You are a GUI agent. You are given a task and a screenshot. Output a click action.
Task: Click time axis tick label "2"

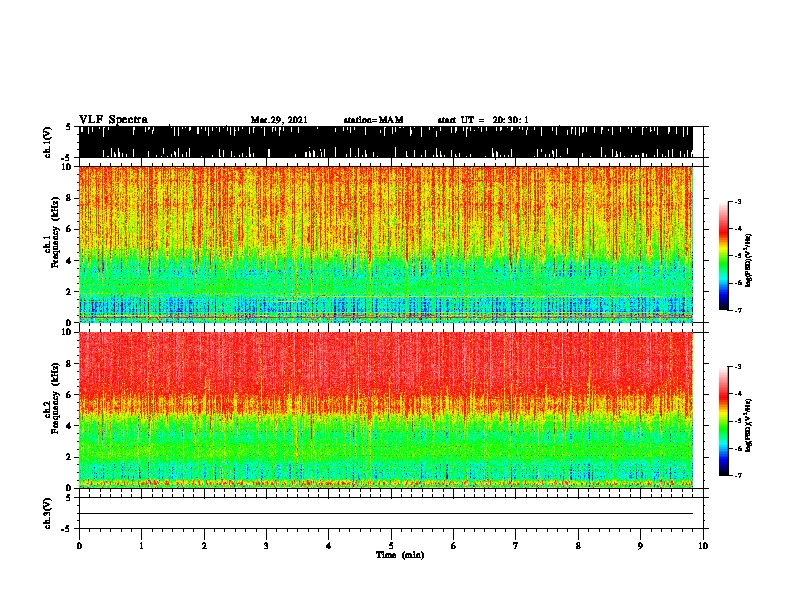204,546
